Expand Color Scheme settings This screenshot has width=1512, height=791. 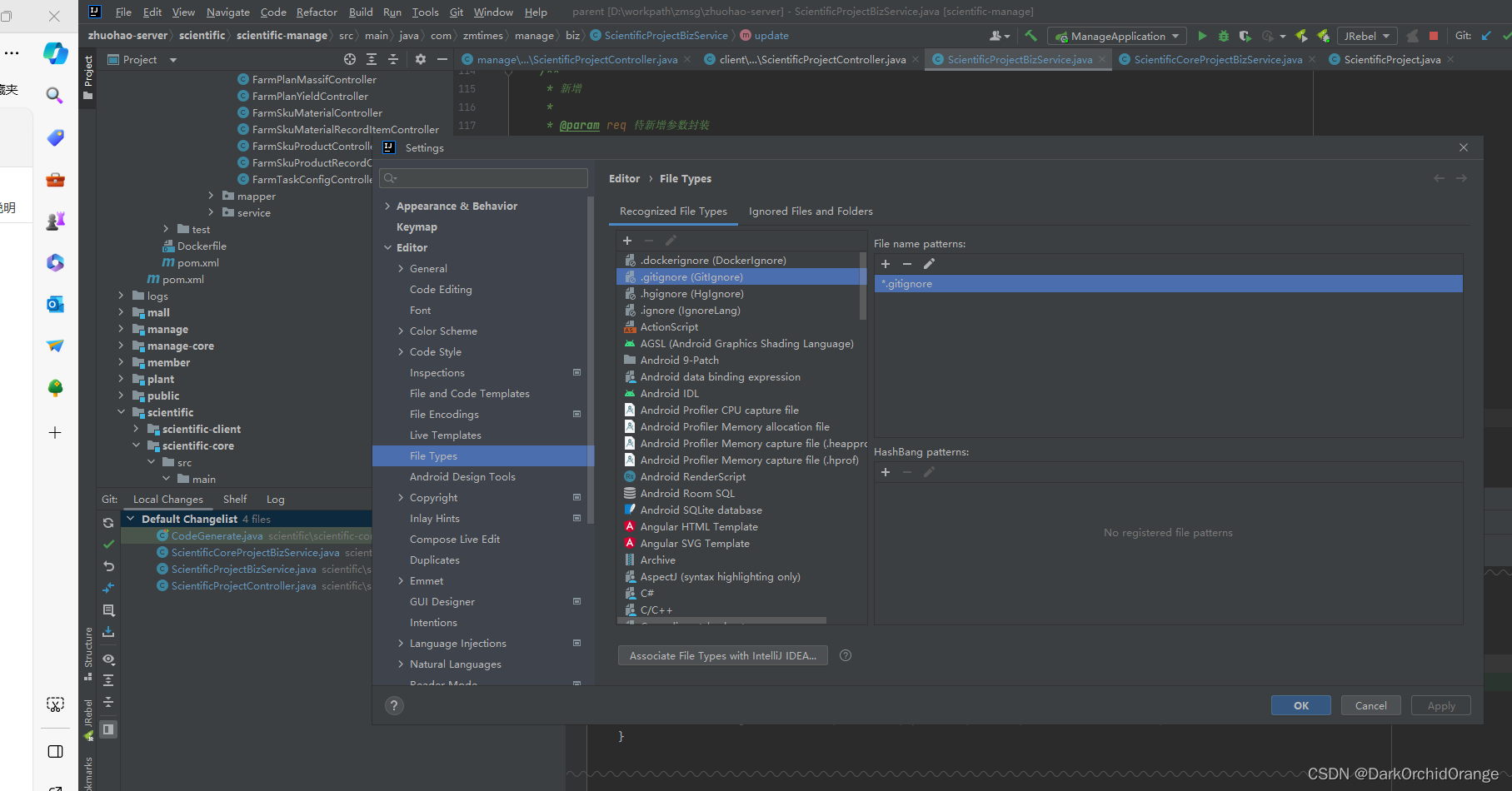click(x=401, y=331)
